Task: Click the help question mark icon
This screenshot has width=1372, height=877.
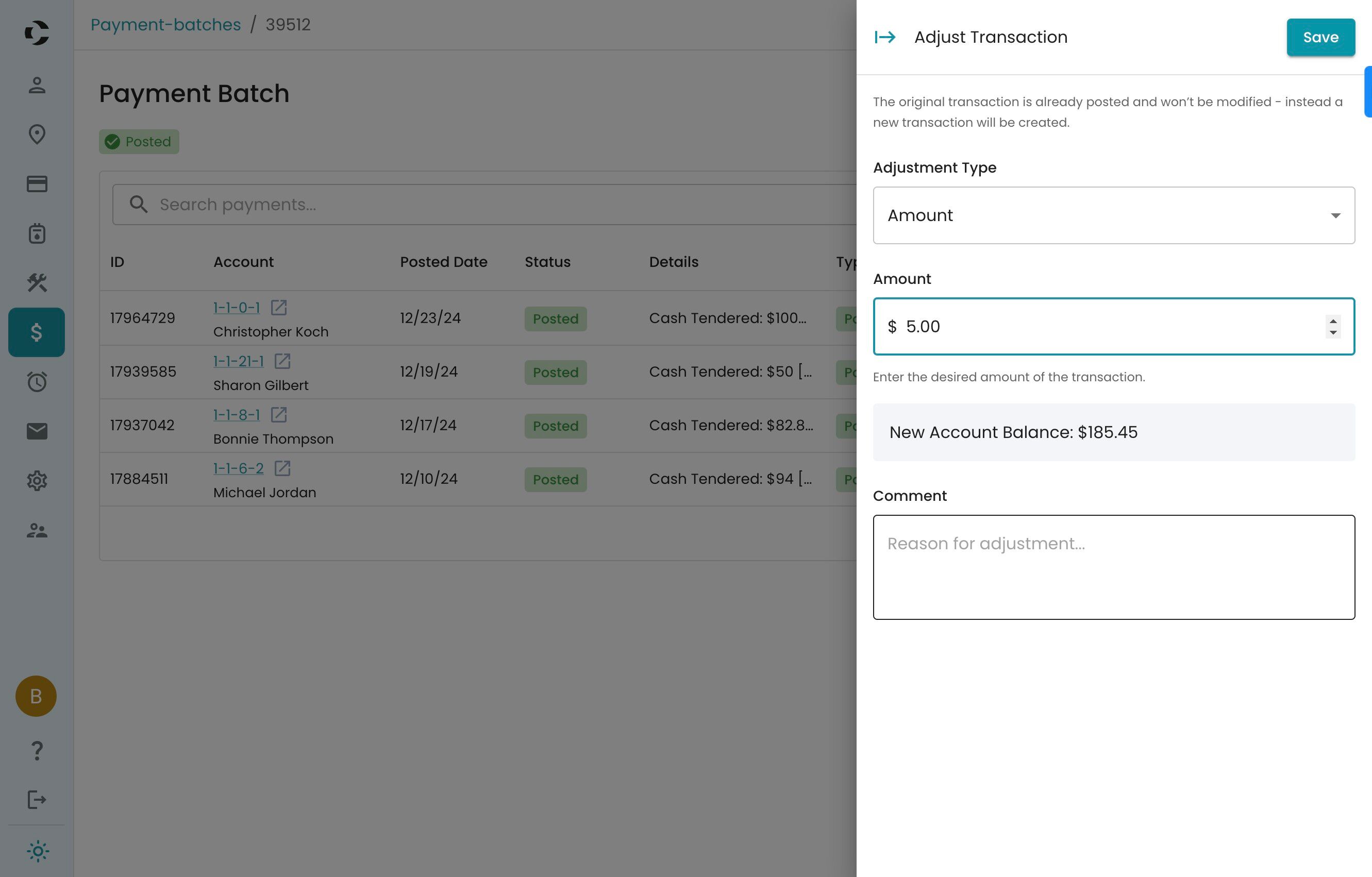Action: pos(37,751)
